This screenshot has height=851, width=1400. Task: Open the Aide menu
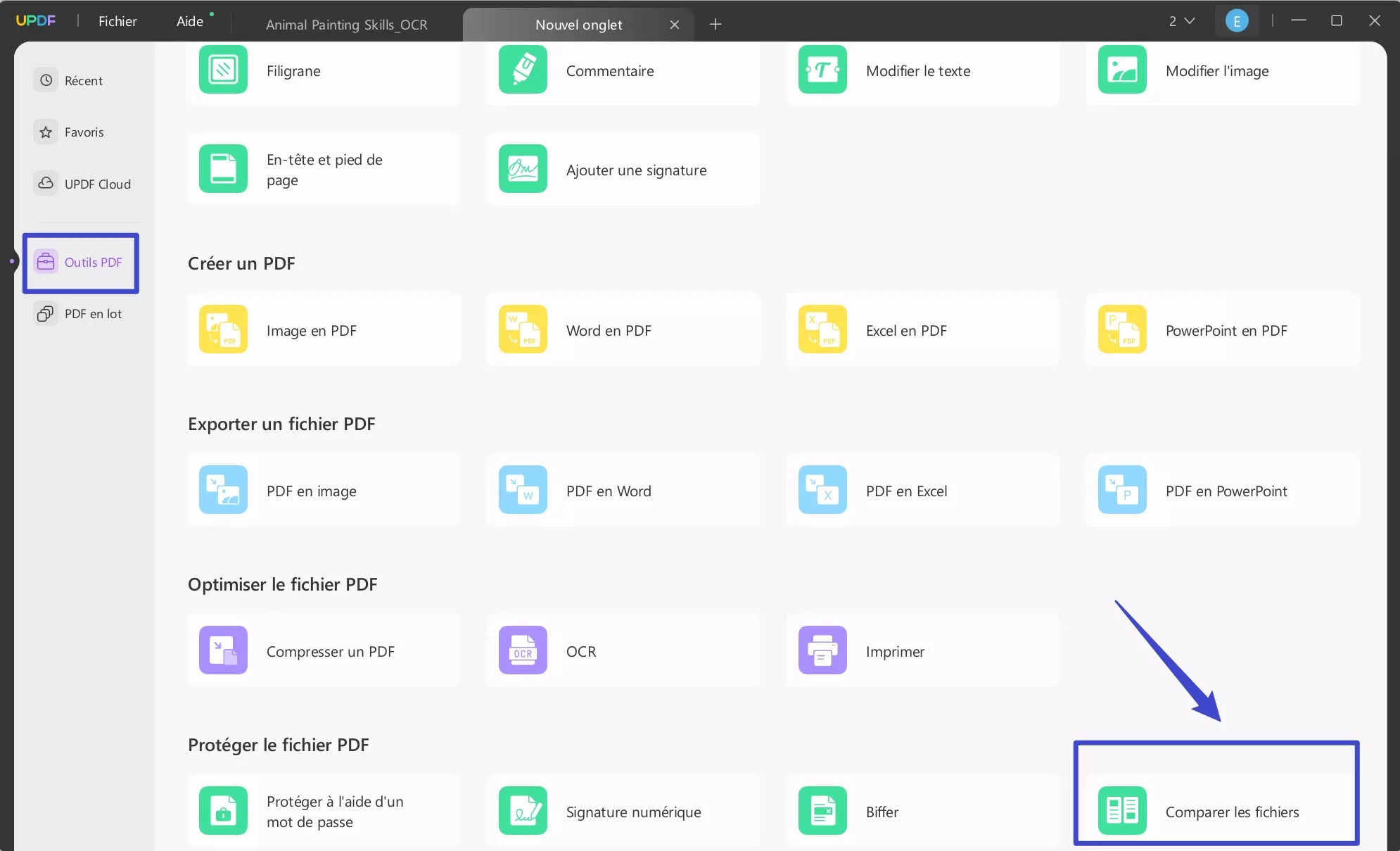pos(190,21)
